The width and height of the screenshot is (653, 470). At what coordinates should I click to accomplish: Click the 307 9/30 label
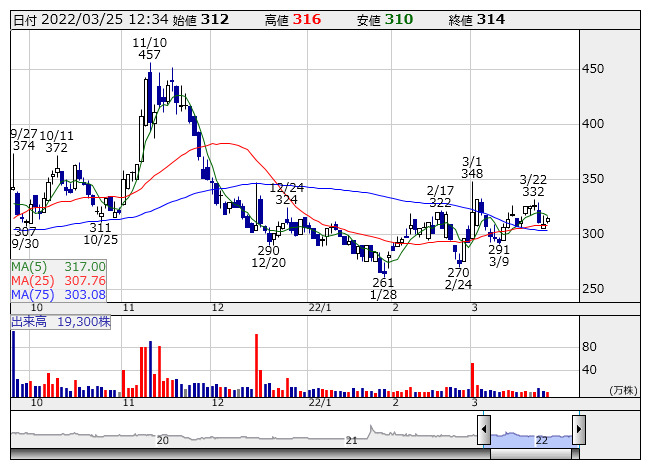tap(25, 237)
